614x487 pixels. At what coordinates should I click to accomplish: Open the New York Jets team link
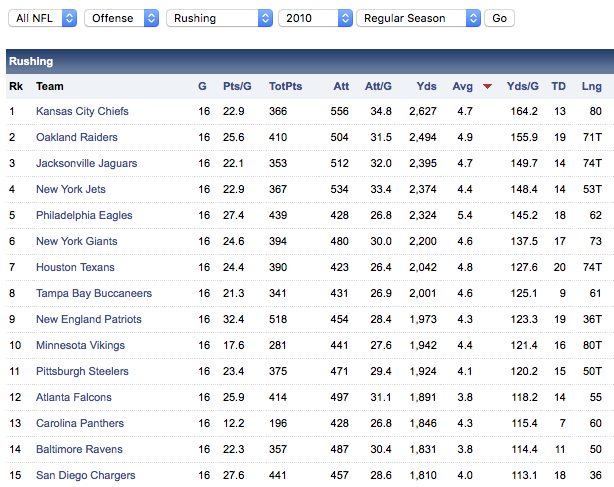pos(71,189)
